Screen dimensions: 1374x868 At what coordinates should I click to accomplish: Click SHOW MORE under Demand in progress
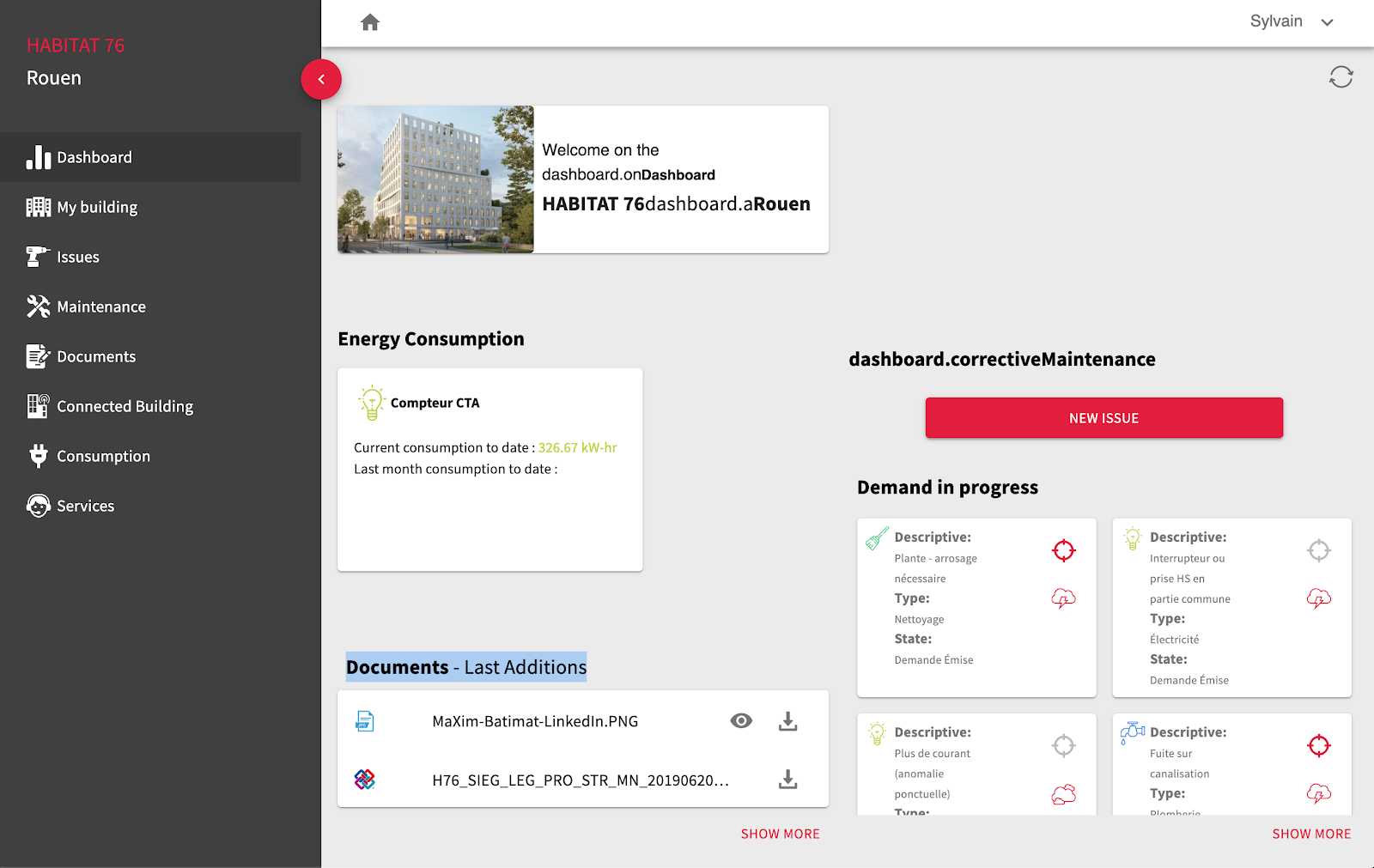1311,834
